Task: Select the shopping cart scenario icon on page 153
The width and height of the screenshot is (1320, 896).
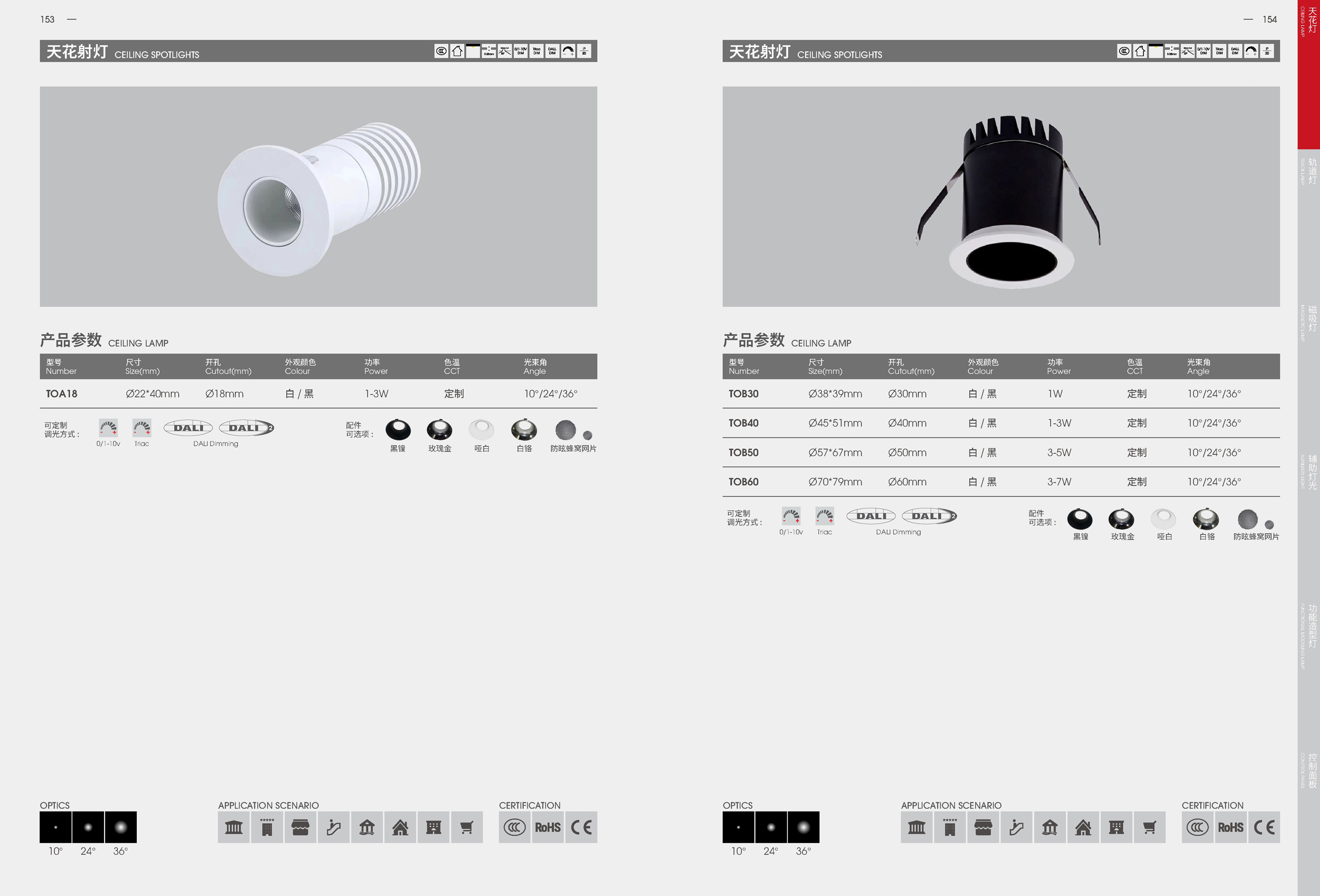Action: pos(466,827)
